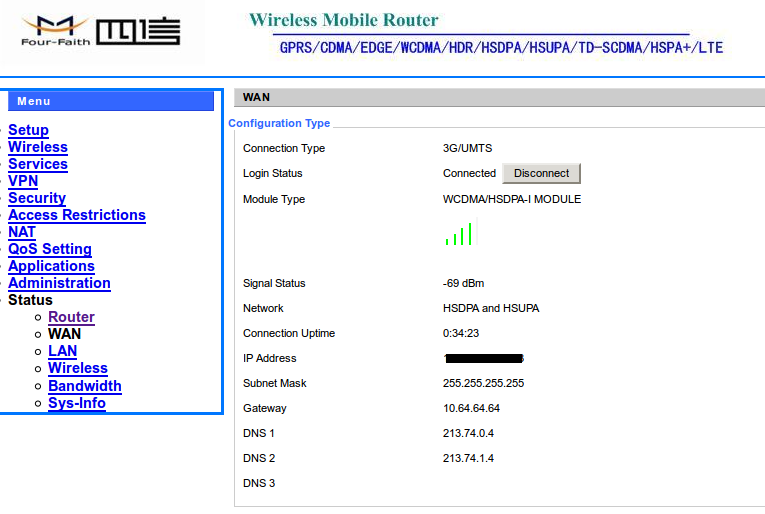
Task: Open the Router status sub-link
Action: pos(71,317)
